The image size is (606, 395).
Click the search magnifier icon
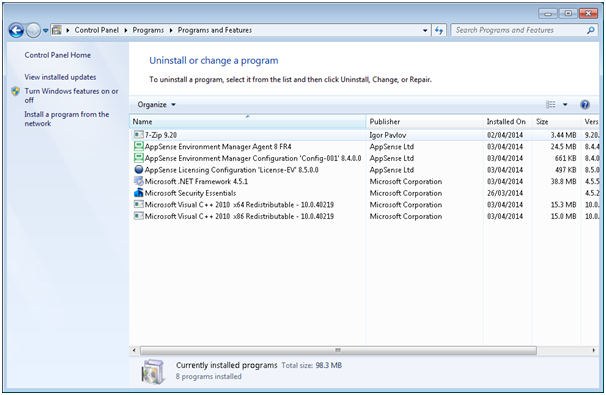pyautogui.click(x=590, y=30)
